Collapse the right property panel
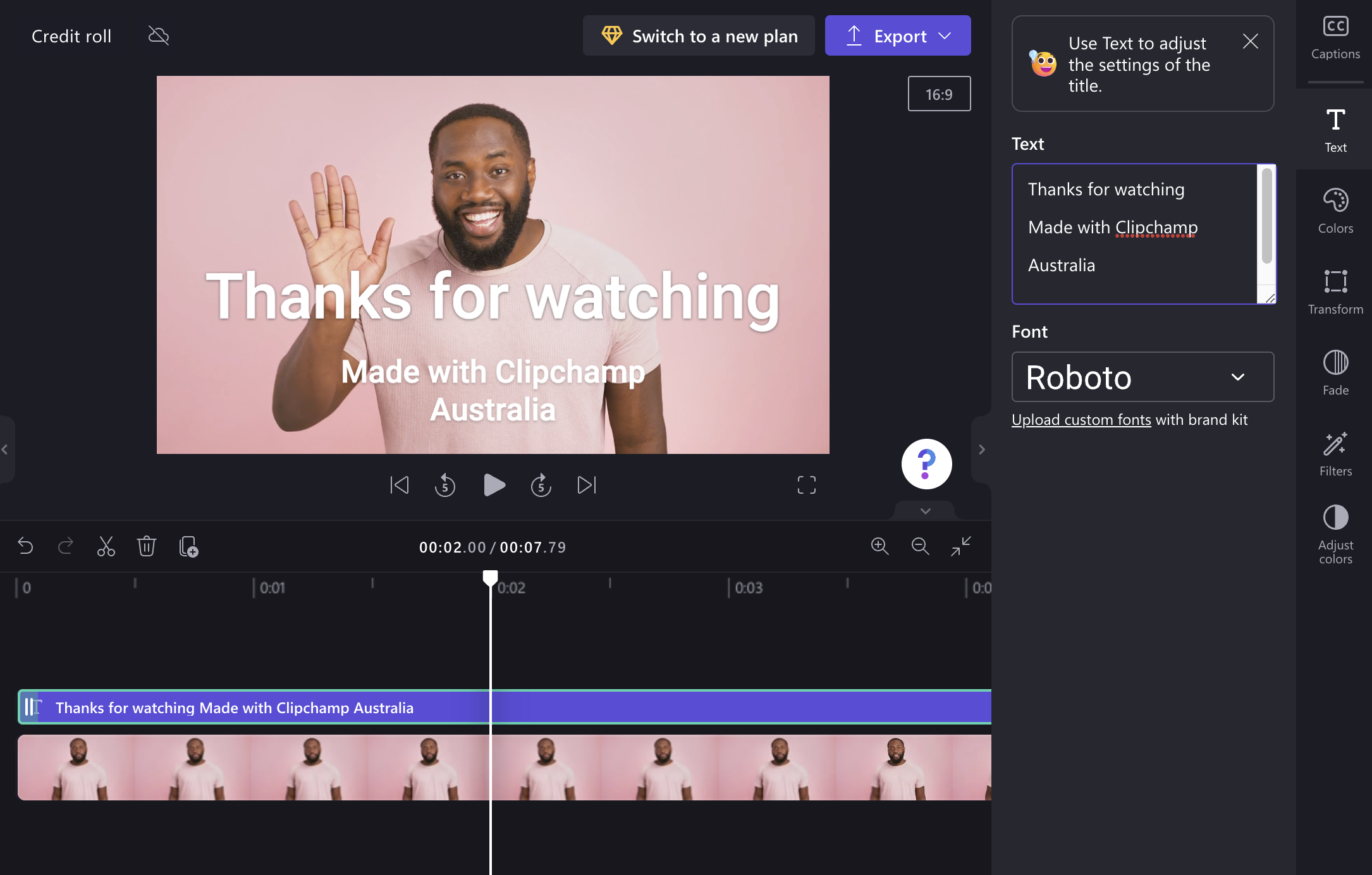Viewport: 1372px width, 875px height. pos(981,450)
